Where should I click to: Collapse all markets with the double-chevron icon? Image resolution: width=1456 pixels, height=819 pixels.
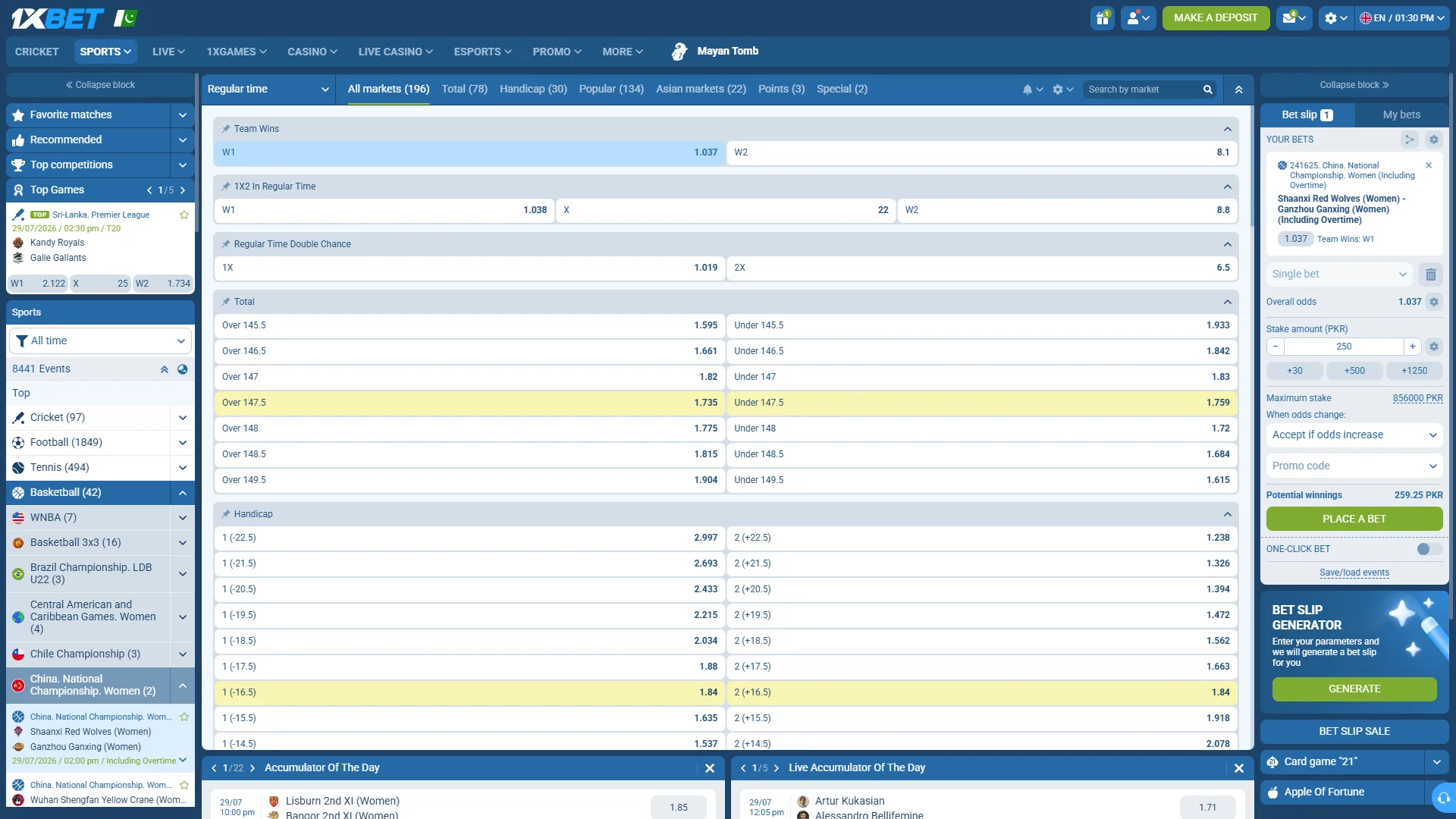(x=1238, y=89)
